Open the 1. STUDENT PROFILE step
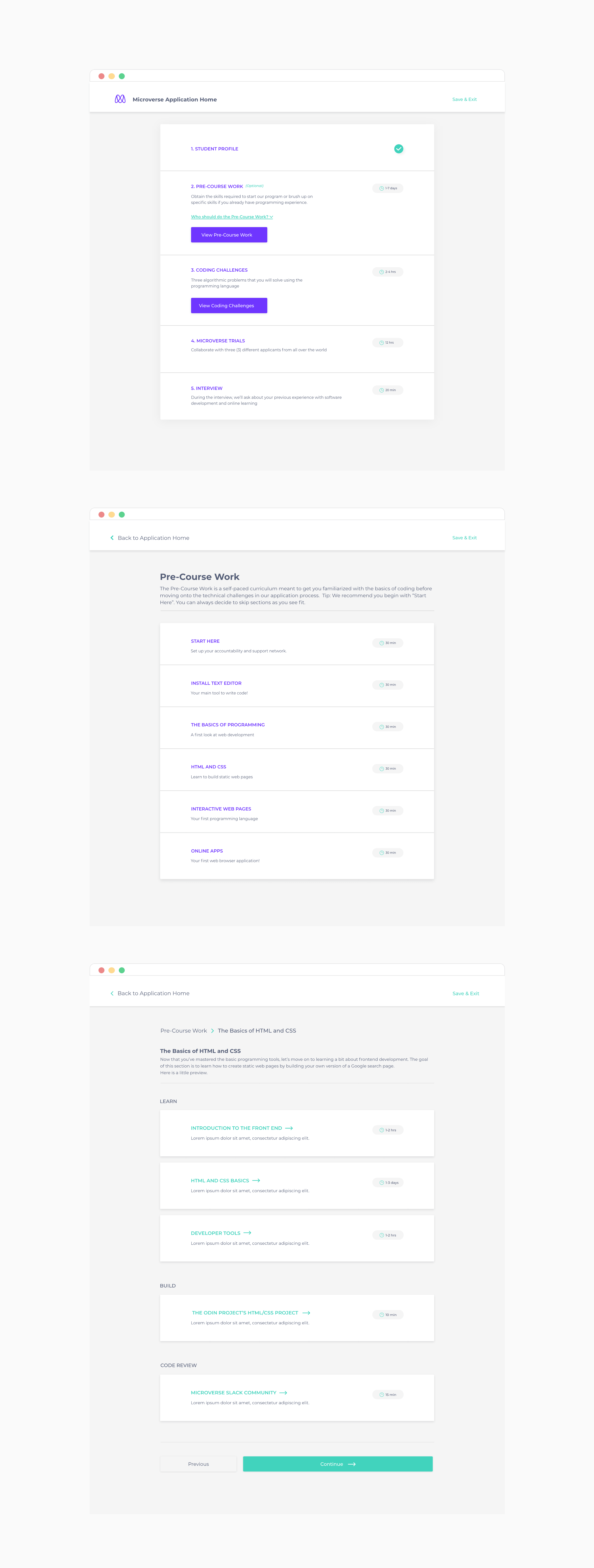594x1568 pixels. pyautogui.click(x=214, y=148)
